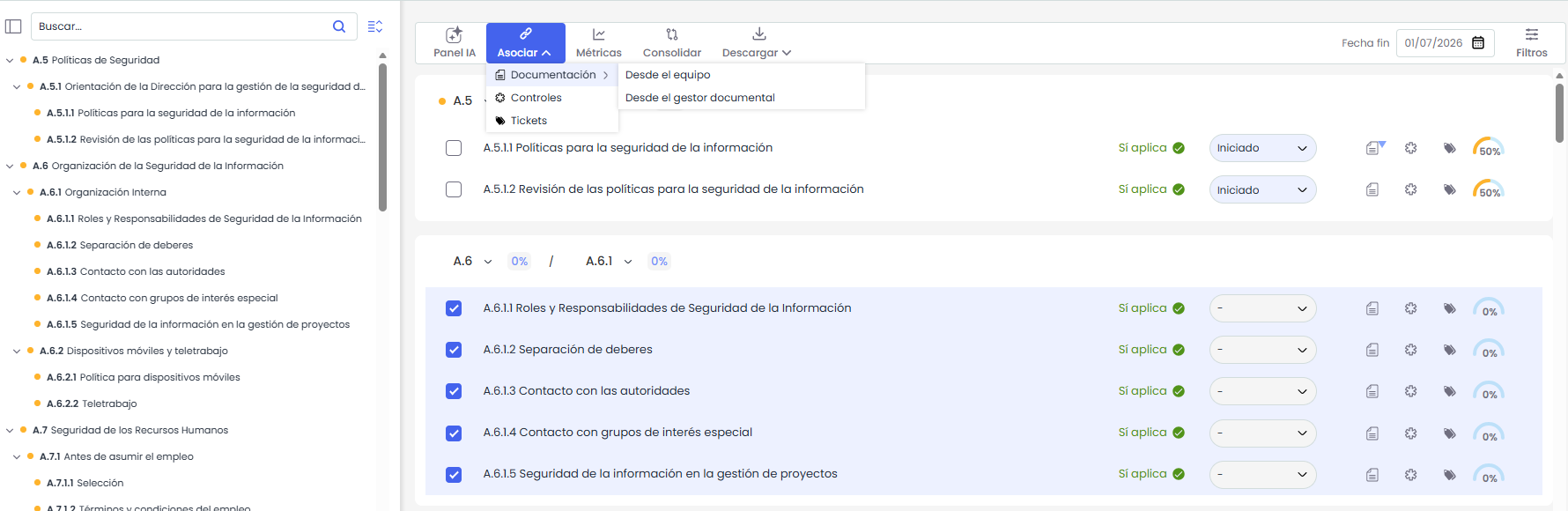Check the A.5.1.1 Políticas row checkbox

point(454,148)
